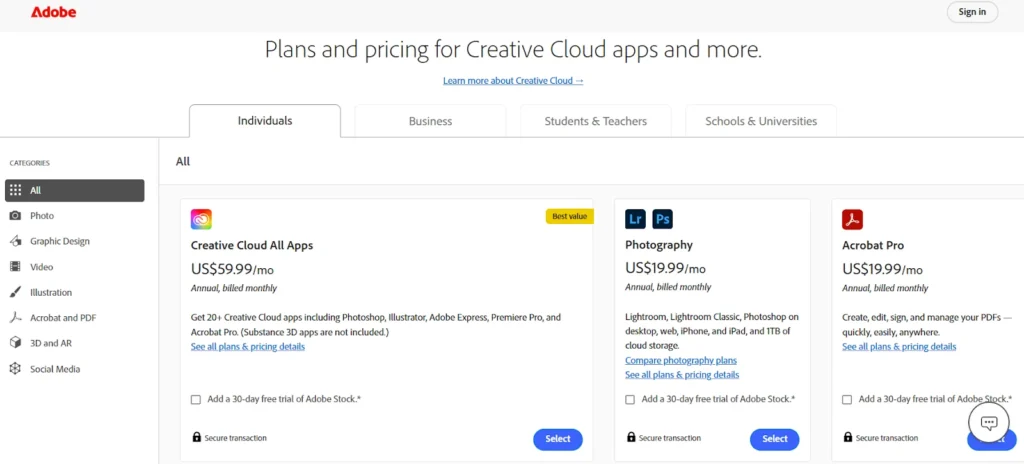Enable Adobe Stock trial for Acrobat Pro
1024x464 pixels.
point(847,399)
